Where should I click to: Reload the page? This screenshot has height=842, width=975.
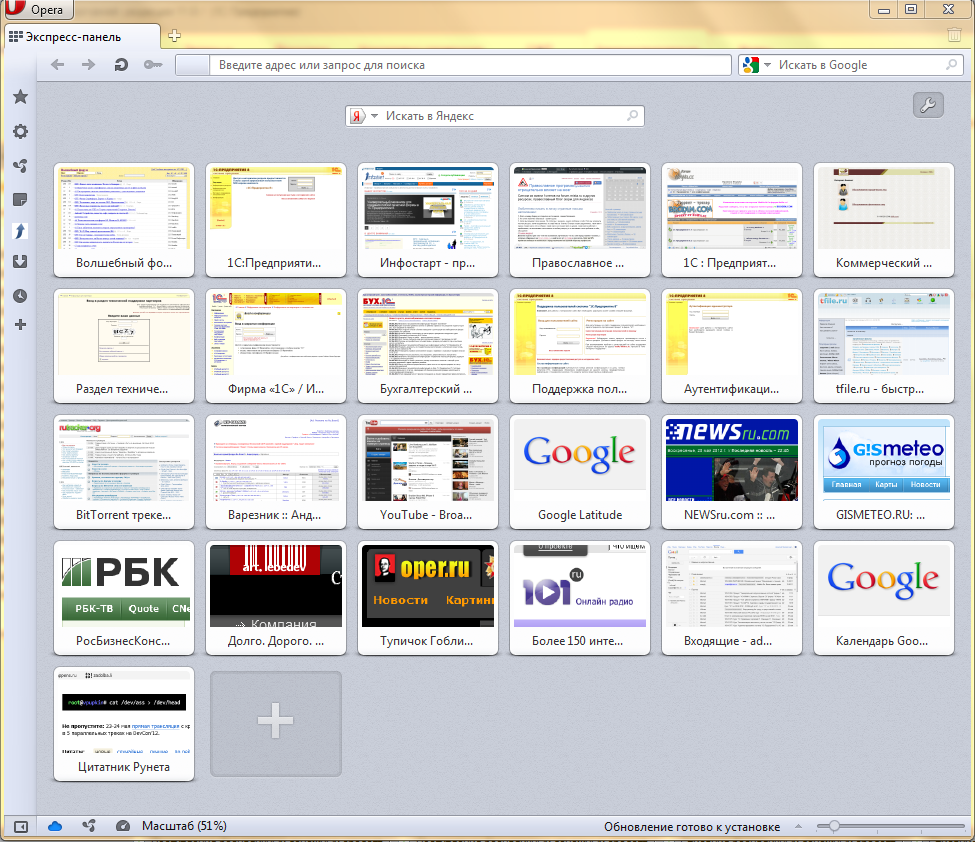click(x=121, y=65)
